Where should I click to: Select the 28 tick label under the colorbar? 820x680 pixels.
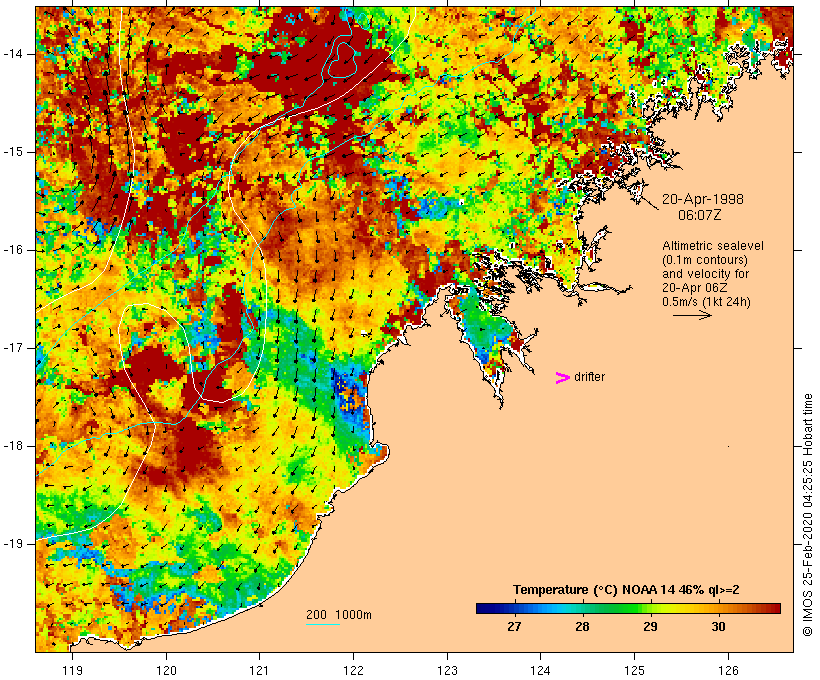click(582, 627)
